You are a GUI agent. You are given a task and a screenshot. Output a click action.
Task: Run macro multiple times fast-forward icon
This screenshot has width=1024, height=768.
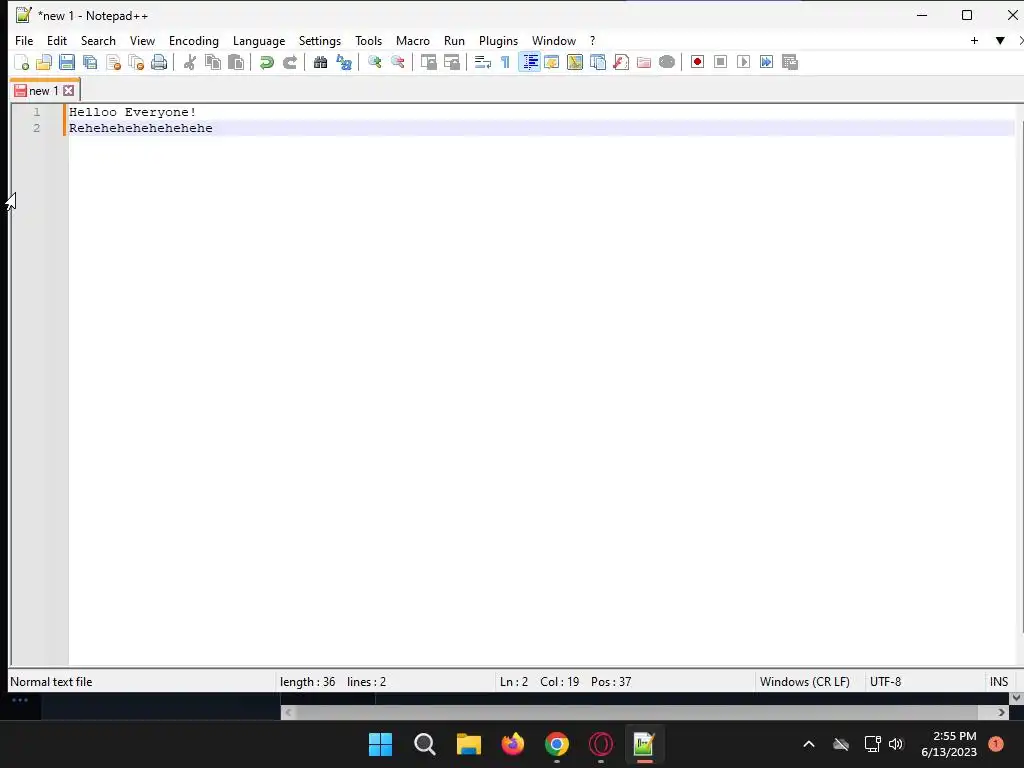767,62
